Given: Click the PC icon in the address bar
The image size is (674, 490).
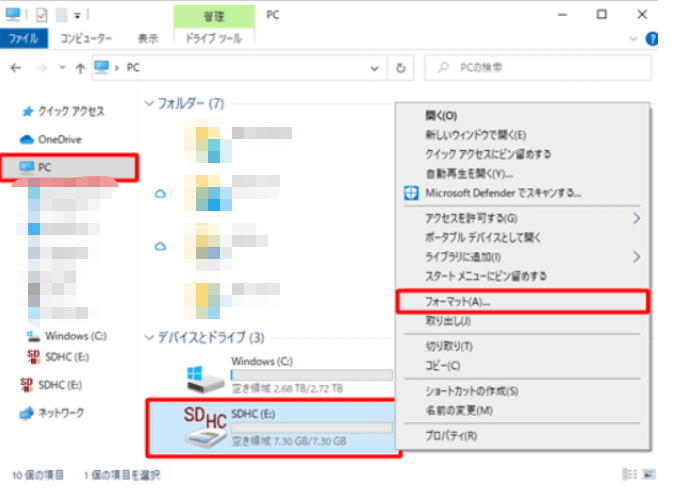Looking at the screenshot, I should [102, 67].
